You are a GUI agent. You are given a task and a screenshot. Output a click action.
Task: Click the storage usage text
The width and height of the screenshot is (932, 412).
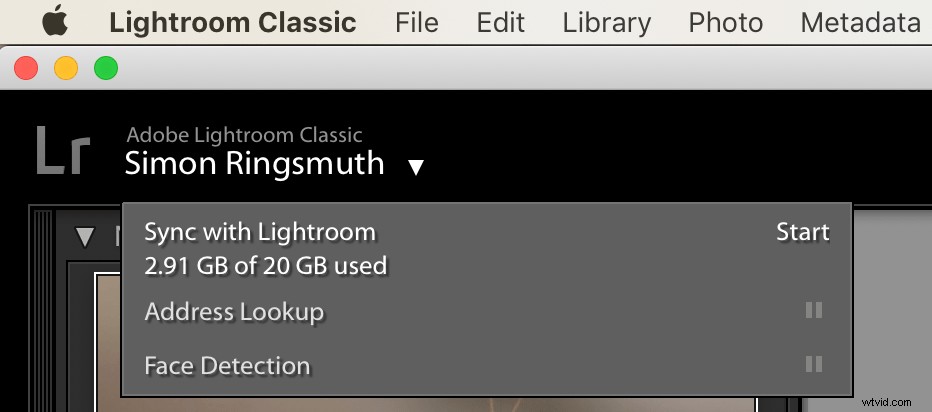(266, 265)
